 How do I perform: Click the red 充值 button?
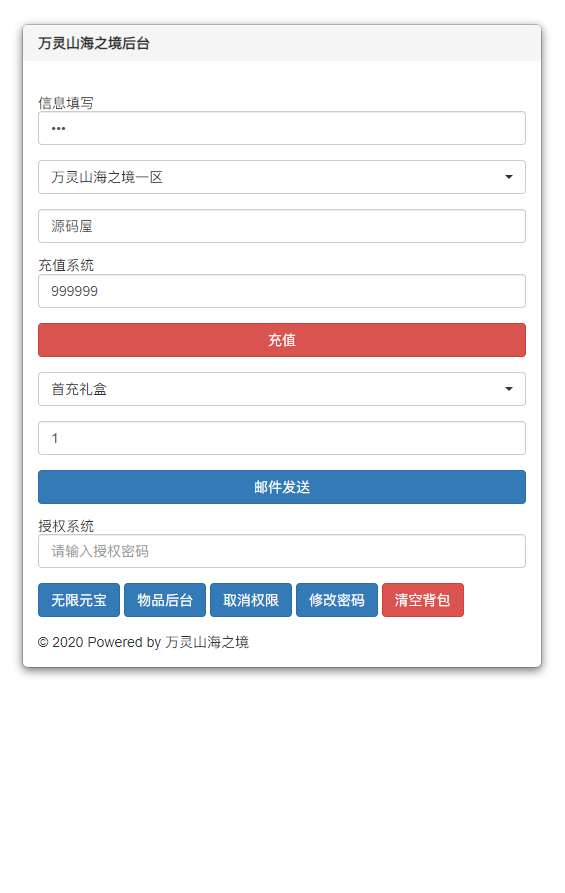[x=281, y=340]
